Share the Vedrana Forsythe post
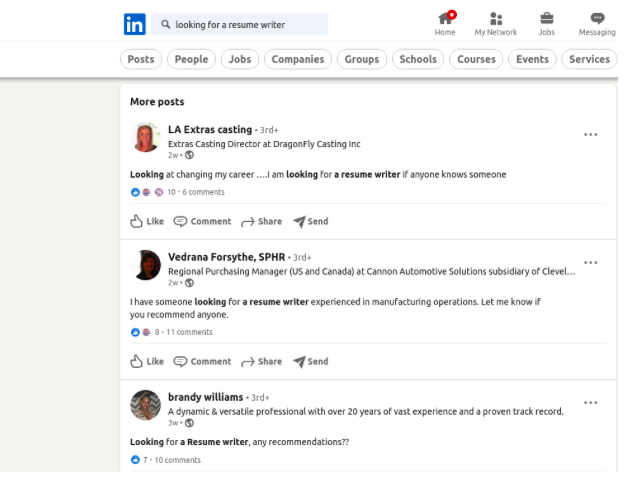Image resolution: width=627 pixels, height=477 pixels. pyautogui.click(x=261, y=361)
